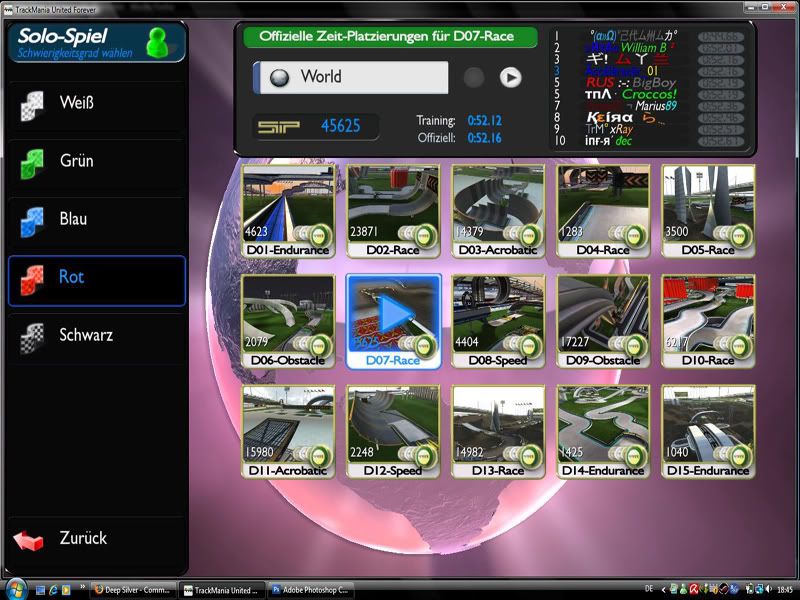
Task: Click the green player profile icon
Action: [158, 42]
